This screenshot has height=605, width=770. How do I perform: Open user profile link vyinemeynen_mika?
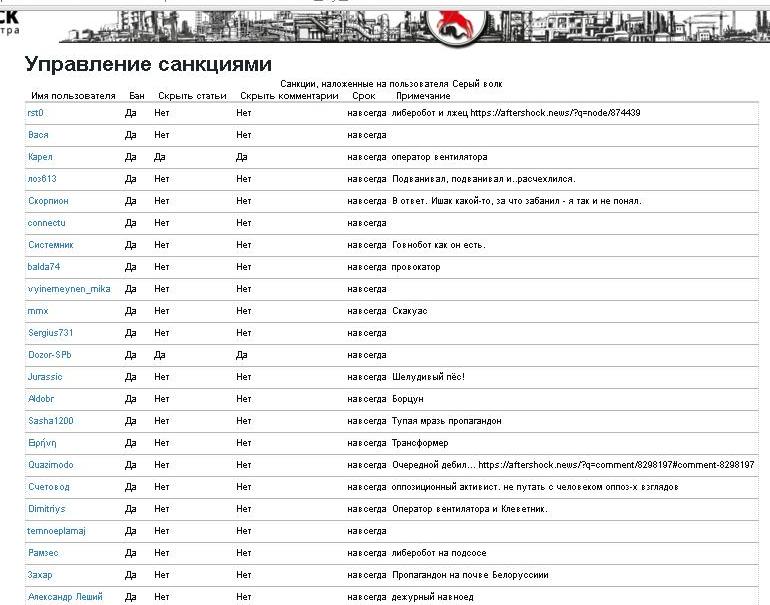point(69,289)
